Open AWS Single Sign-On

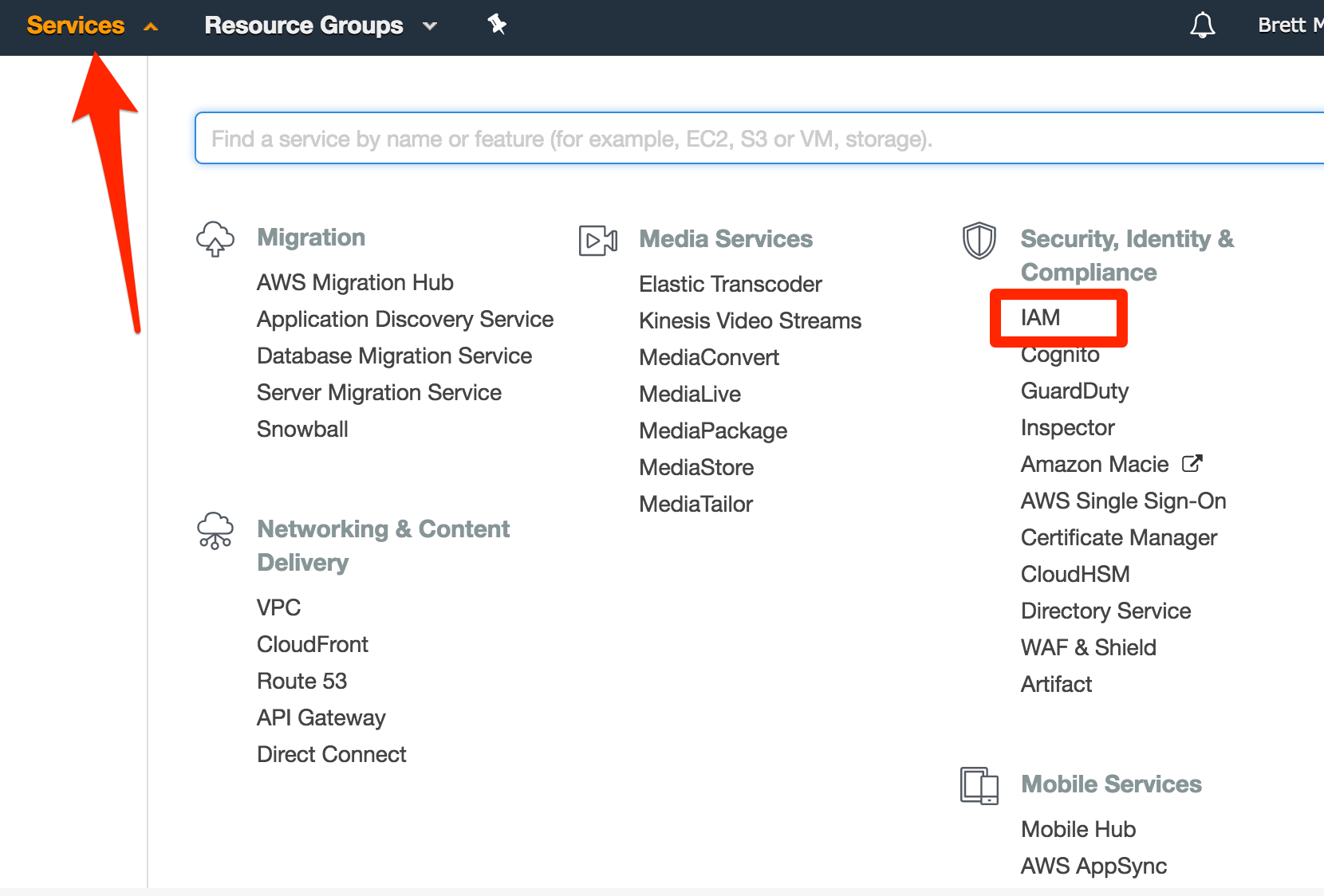[x=1123, y=501]
